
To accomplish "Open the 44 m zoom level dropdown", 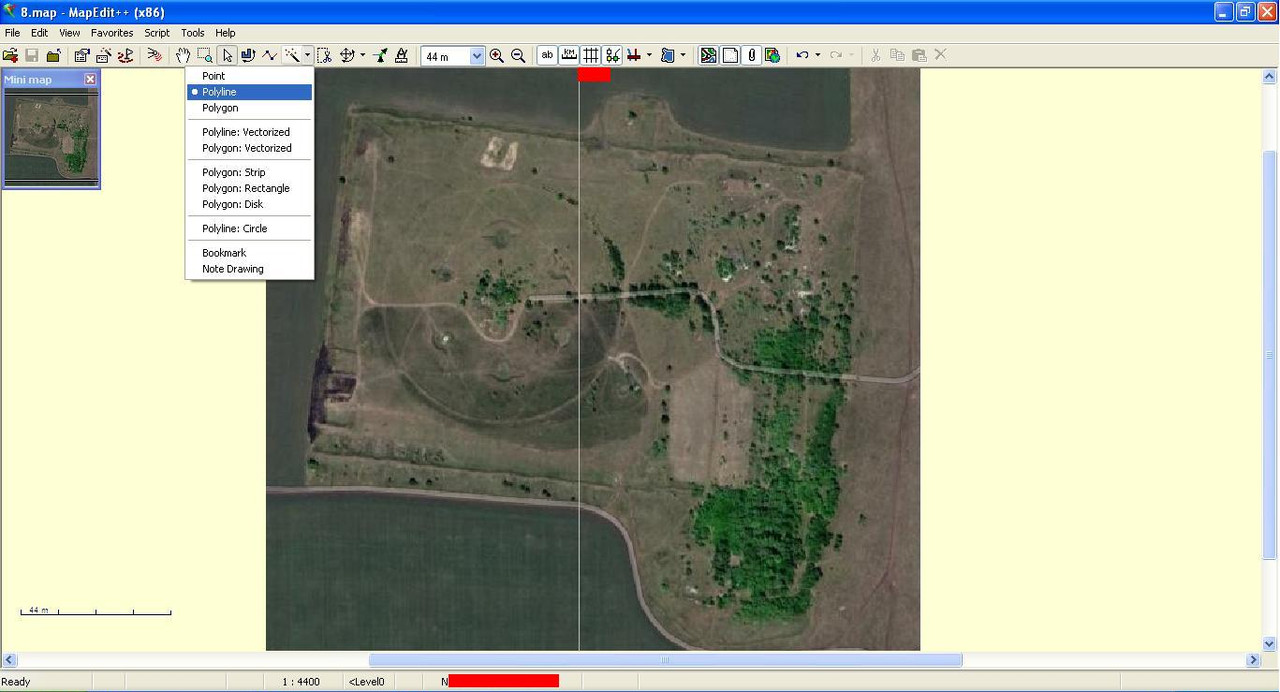I will (x=477, y=57).
